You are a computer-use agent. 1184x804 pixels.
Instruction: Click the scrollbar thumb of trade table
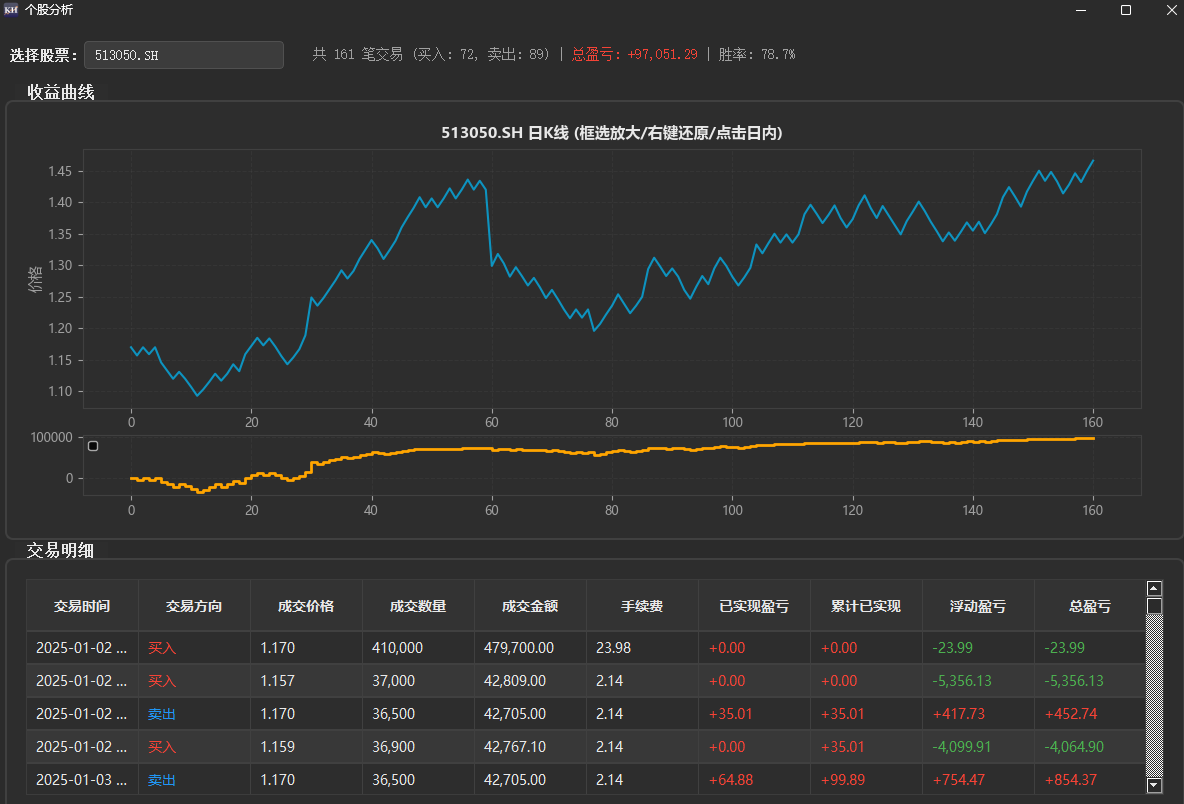point(1154,606)
